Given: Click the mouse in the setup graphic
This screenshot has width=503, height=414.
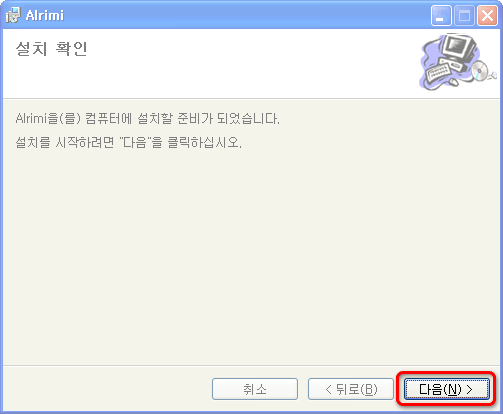Looking at the screenshot, I should pos(453,81).
